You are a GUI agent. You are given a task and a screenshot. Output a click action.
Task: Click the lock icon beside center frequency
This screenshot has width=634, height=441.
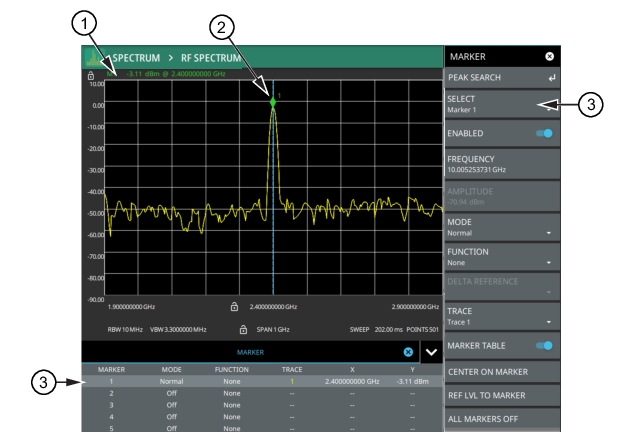(x=234, y=306)
